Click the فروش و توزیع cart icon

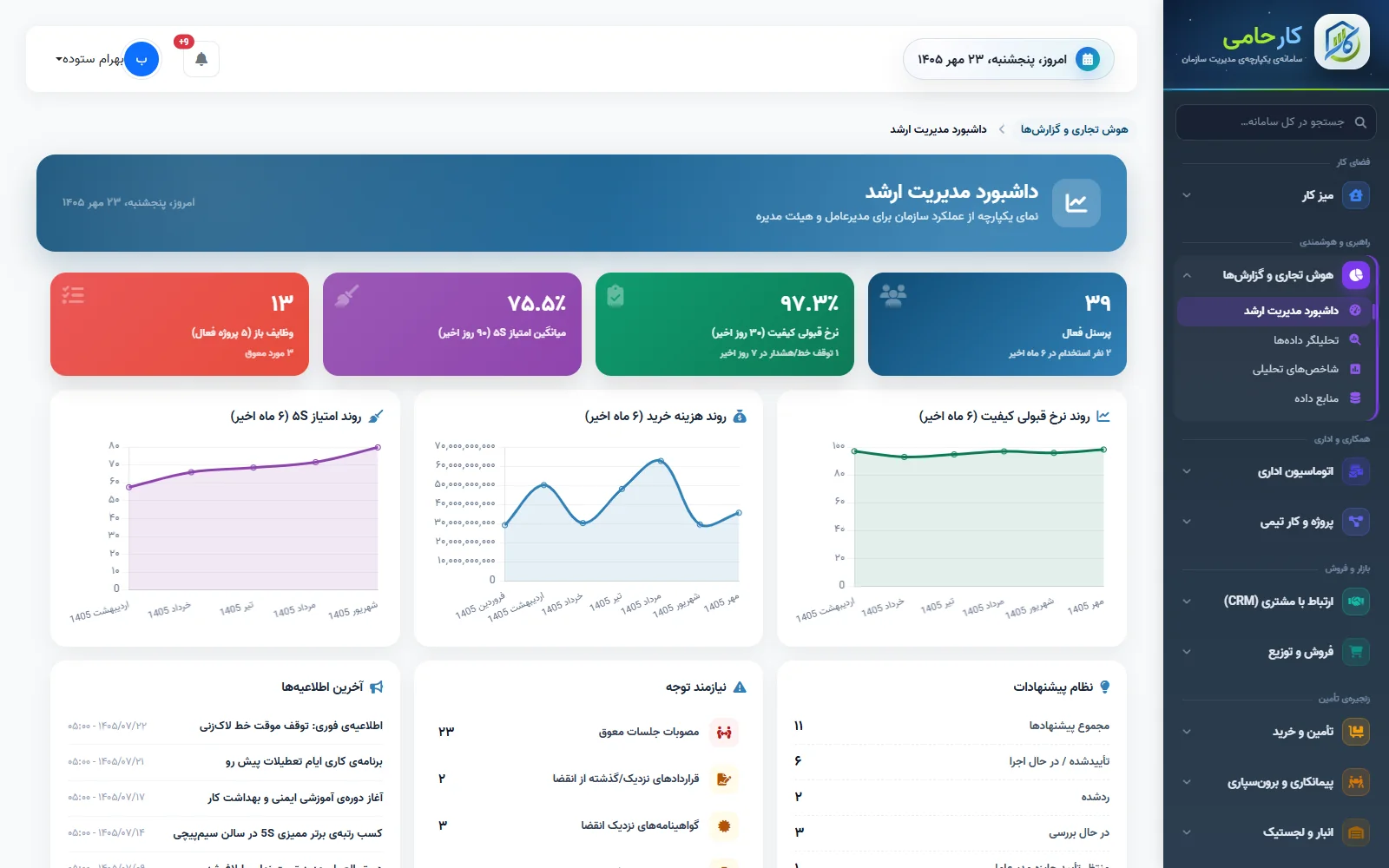(x=1356, y=652)
